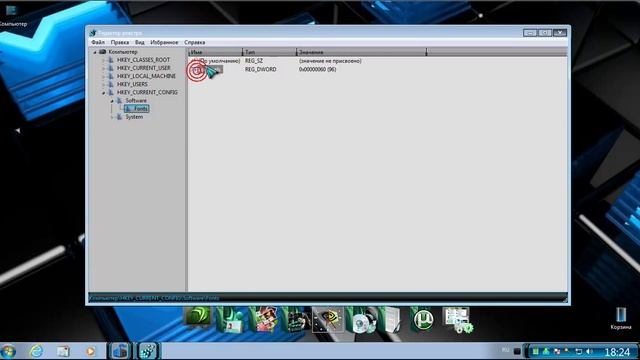The height and width of the screenshot is (360, 640).
Task: Click the RU language indicator
Action: pos(505,350)
